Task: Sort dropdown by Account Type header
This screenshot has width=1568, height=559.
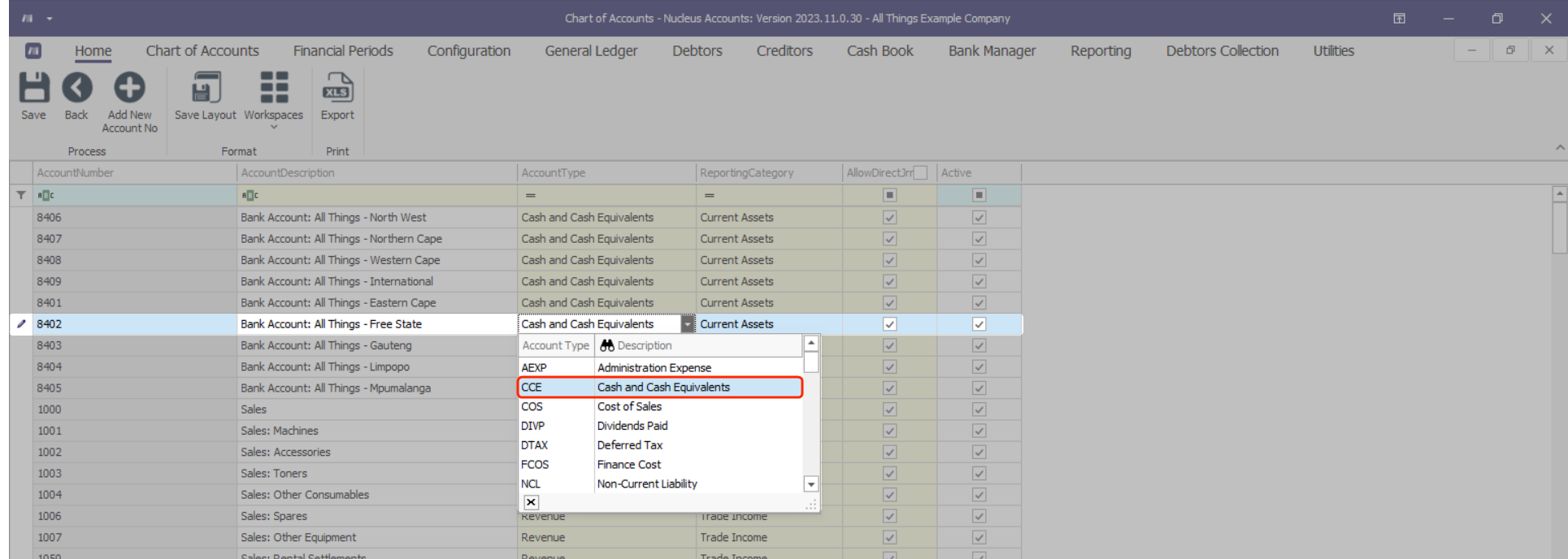Action: pyautogui.click(x=556, y=345)
